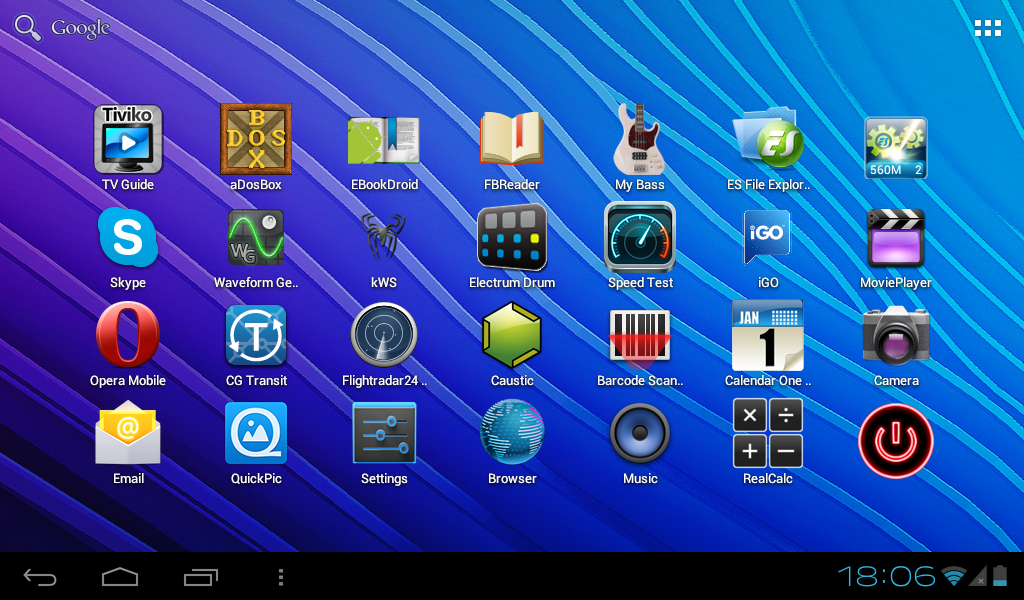Launch iGO navigation

click(767, 237)
